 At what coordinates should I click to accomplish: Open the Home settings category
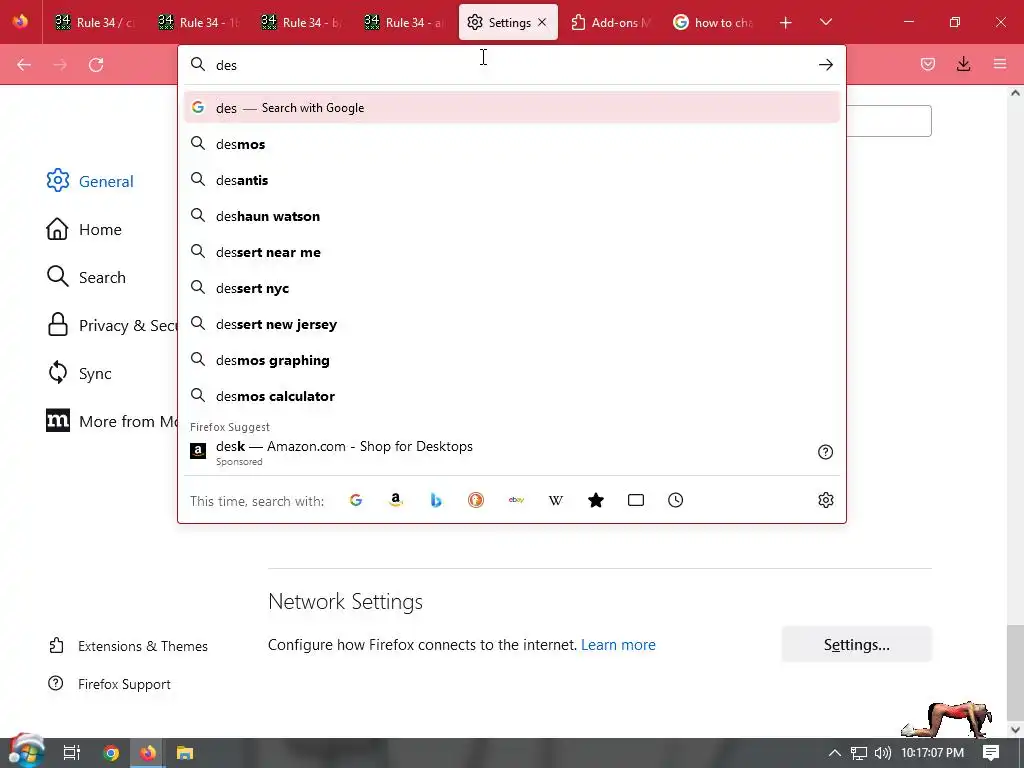coord(84,229)
